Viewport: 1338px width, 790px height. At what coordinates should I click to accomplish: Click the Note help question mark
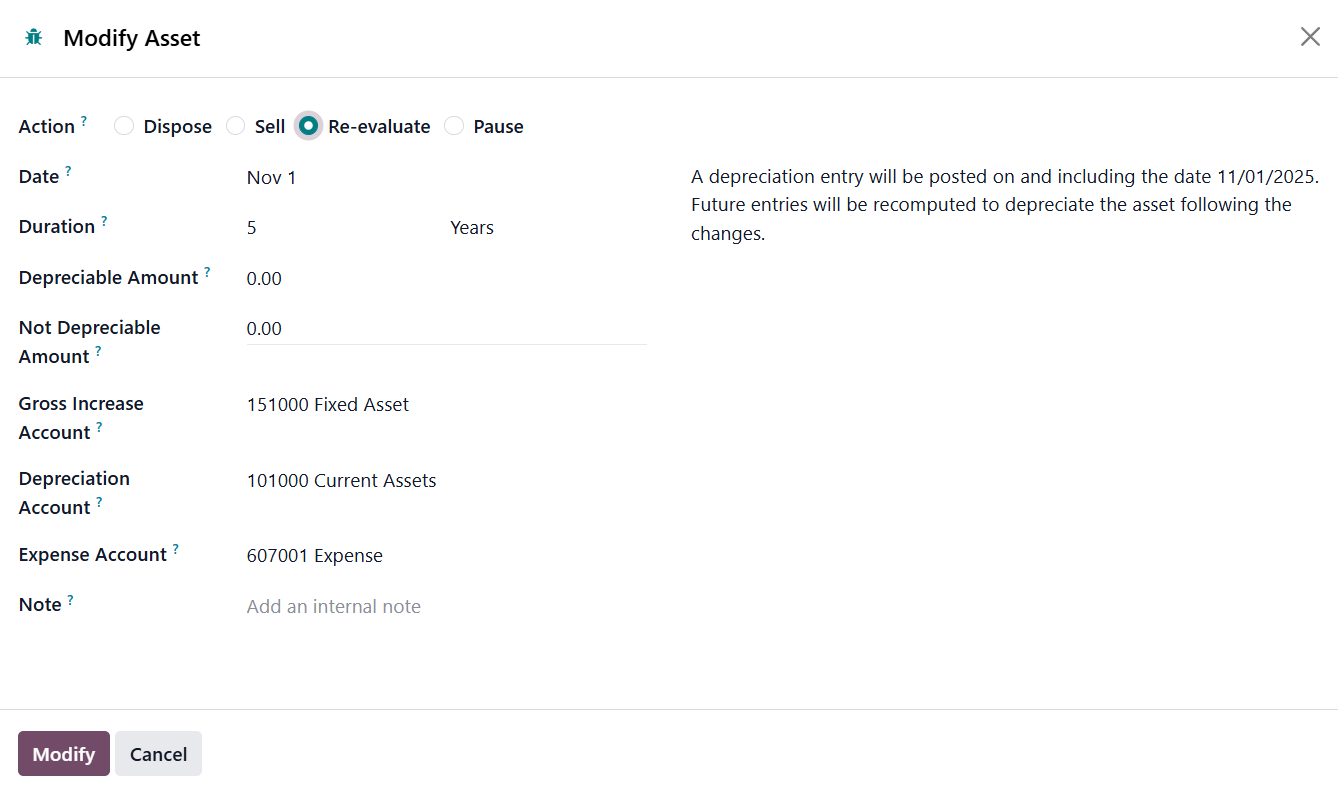point(71,600)
